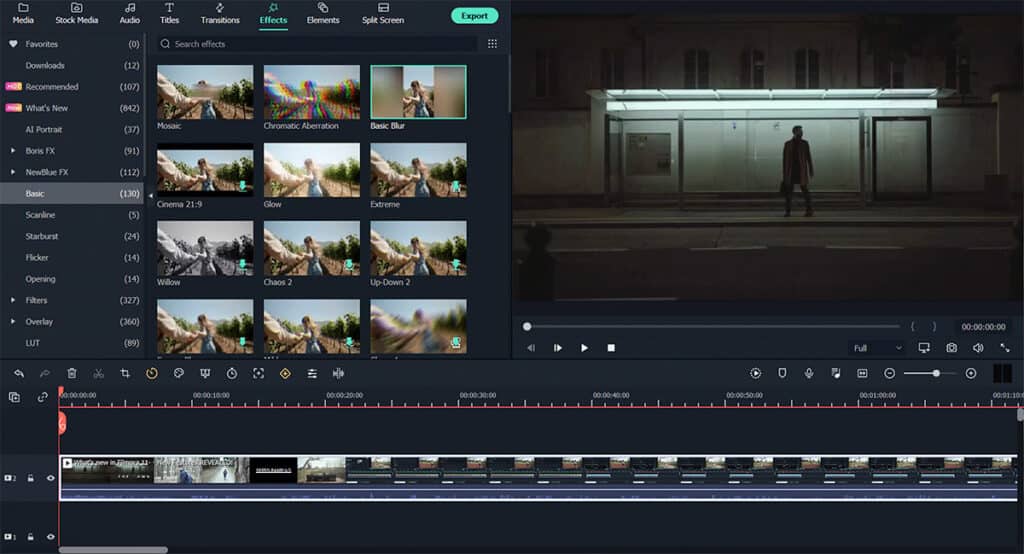Open the Full preview quality dropdown
1024x554 pixels.
point(877,348)
